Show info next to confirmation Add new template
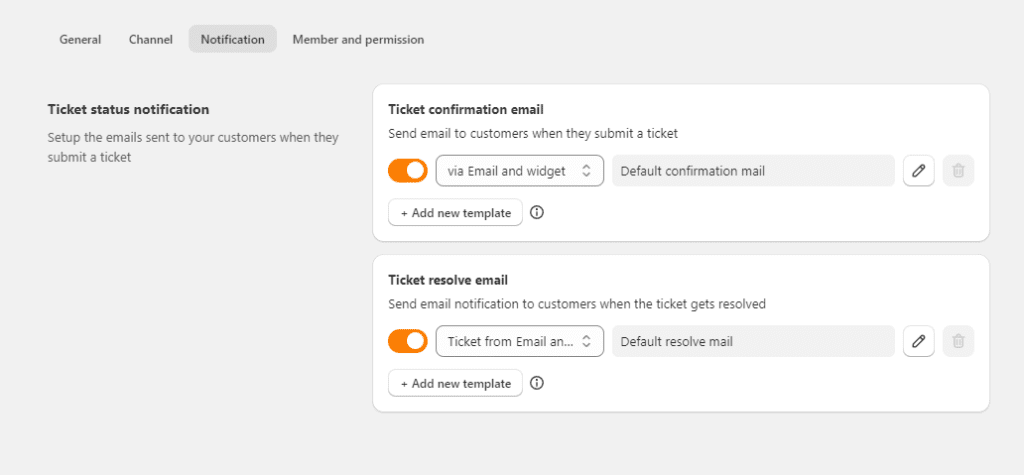This screenshot has width=1024, height=475. tap(537, 212)
